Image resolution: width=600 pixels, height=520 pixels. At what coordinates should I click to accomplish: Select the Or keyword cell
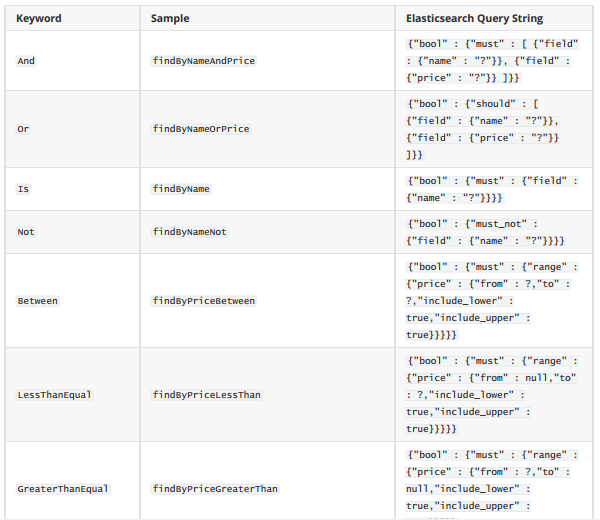coord(23,129)
